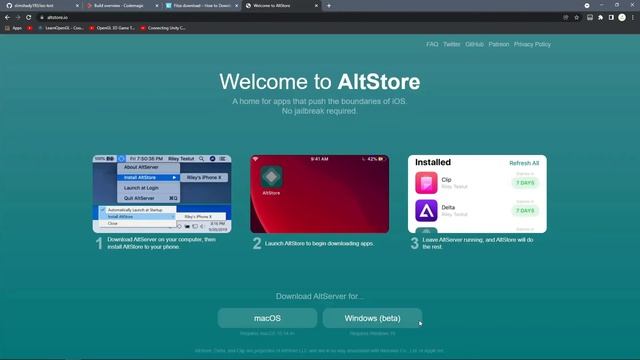Click the padlock icon beside altstore.io
Viewport: 640px width, 360px height.
coord(42,18)
